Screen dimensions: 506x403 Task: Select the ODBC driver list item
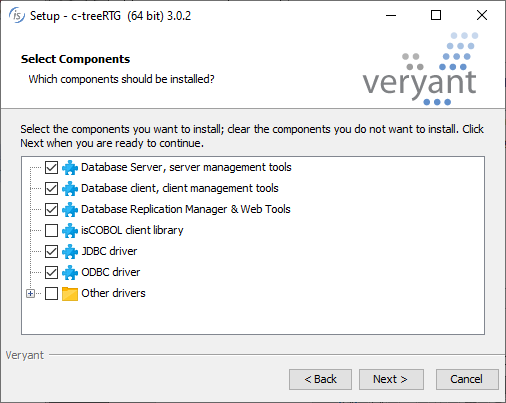111,272
